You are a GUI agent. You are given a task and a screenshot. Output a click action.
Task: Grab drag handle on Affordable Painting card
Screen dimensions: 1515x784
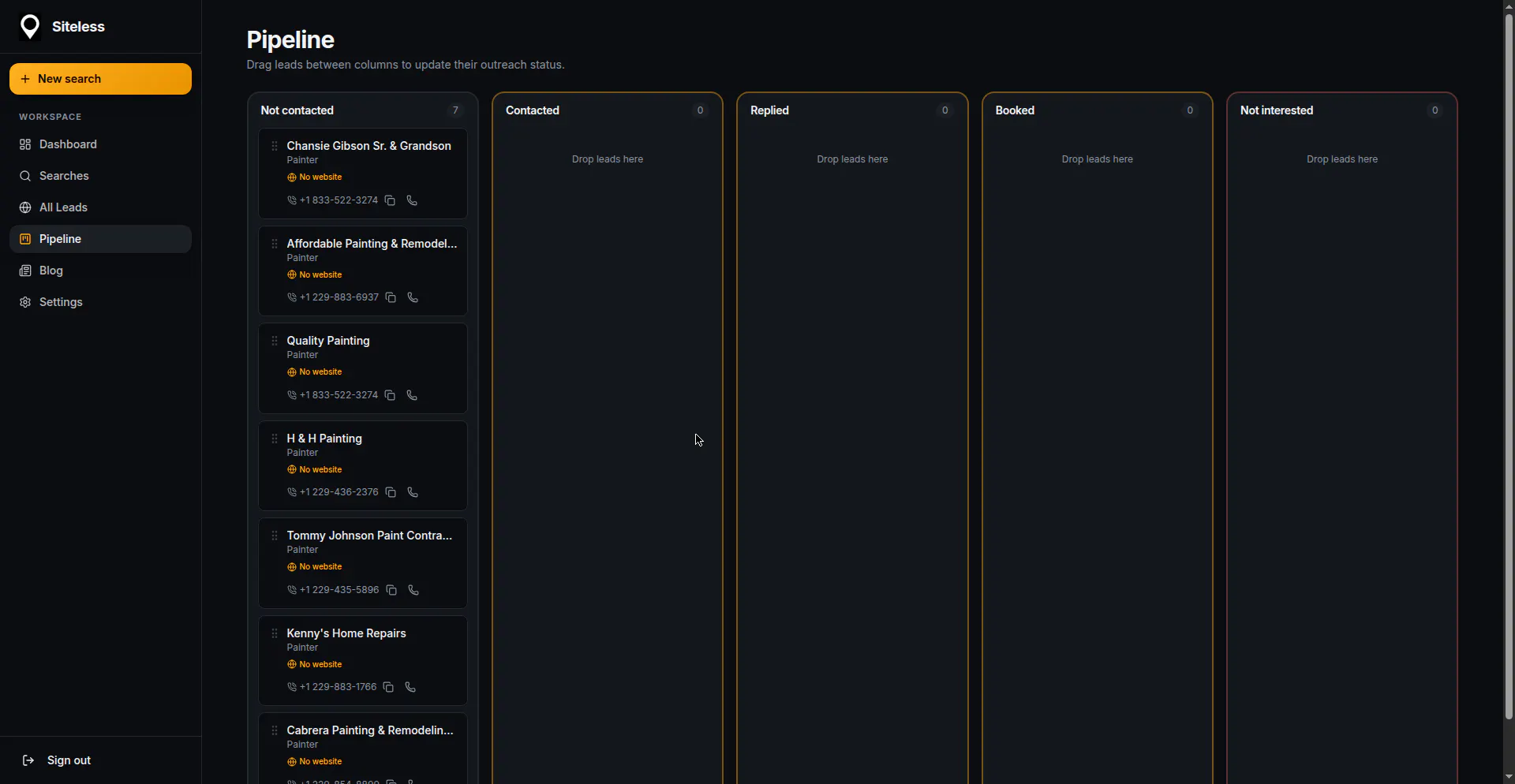click(x=275, y=244)
